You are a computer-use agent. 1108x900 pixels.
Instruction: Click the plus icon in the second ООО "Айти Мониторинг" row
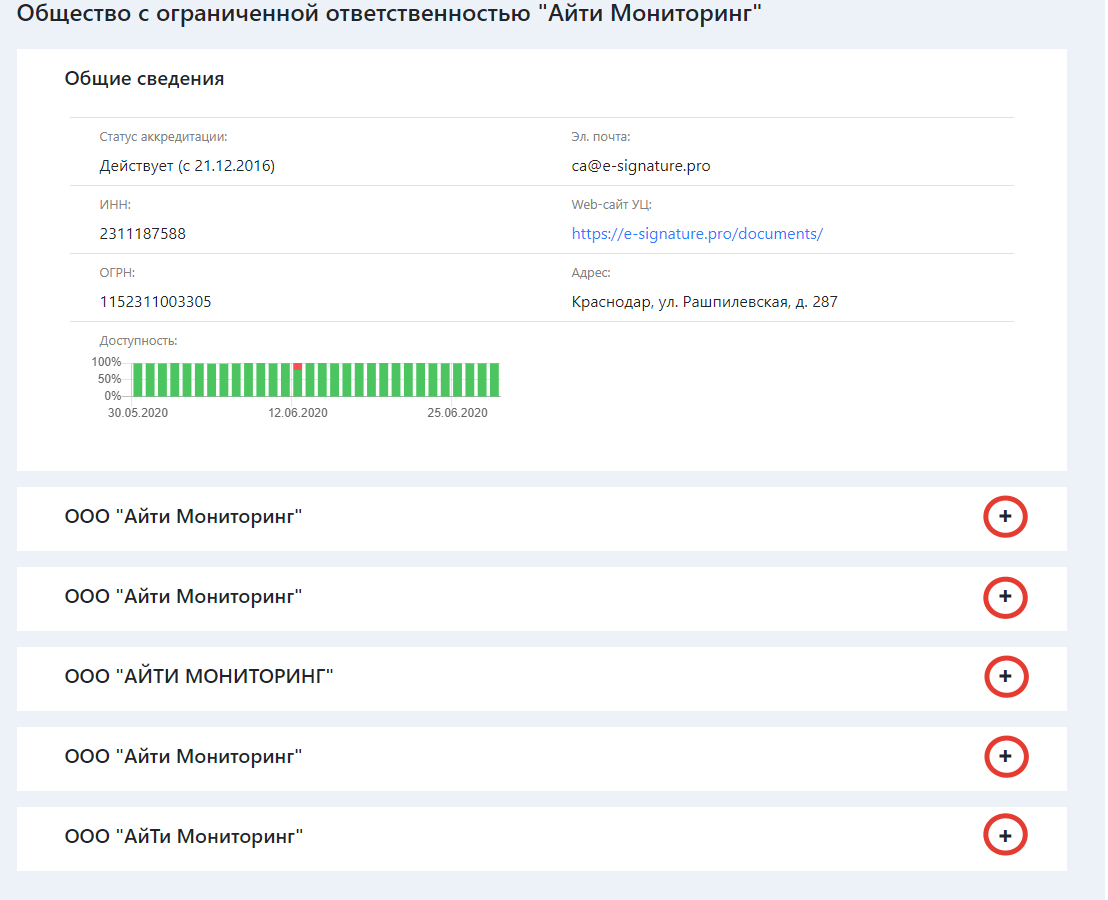[1005, 597]
